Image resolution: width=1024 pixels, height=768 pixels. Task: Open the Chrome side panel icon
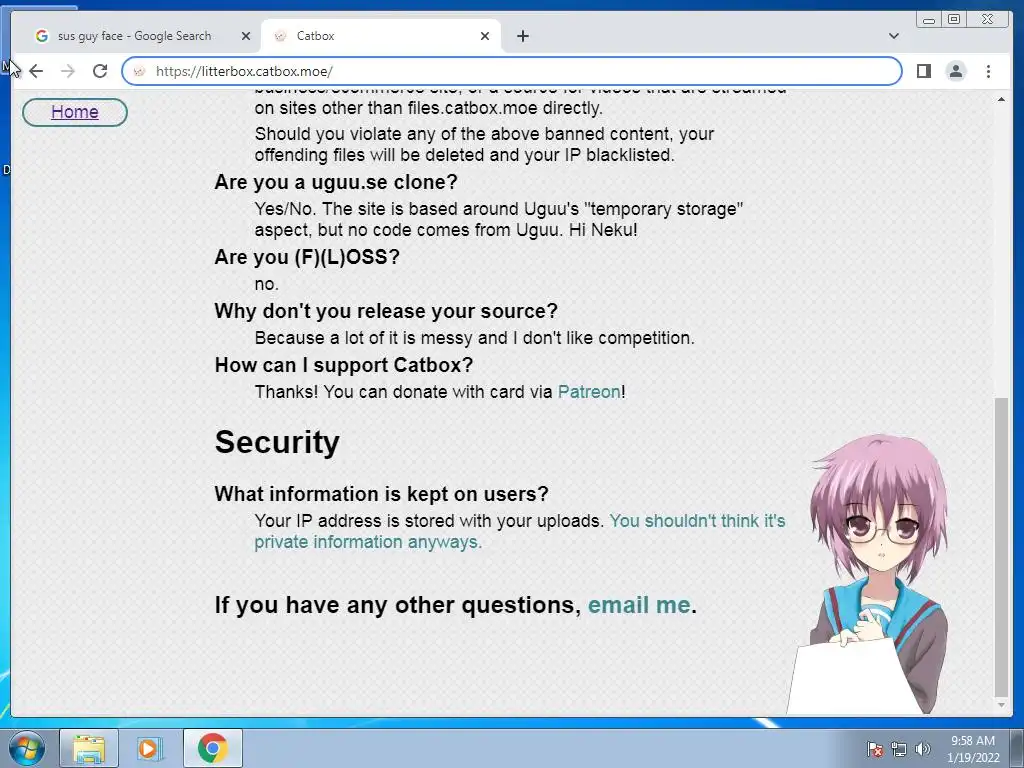923,71
